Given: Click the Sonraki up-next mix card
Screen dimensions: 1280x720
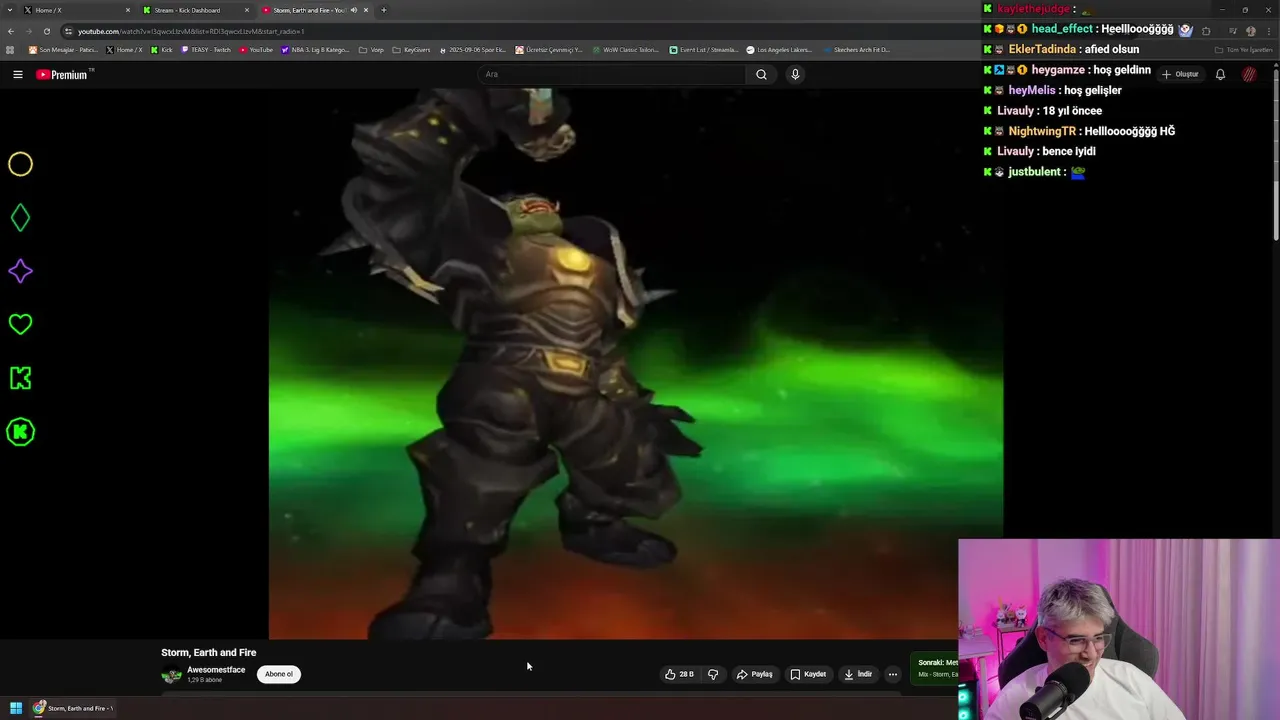Looking at the screenshot, I should point(936,668).
